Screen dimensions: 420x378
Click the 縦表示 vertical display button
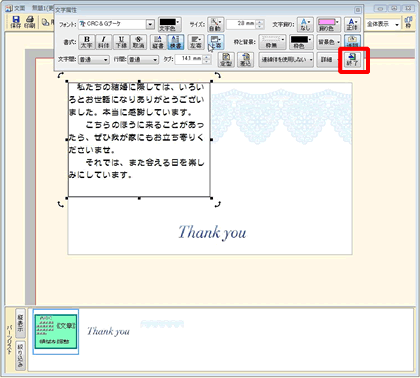(x=21, y=322)
